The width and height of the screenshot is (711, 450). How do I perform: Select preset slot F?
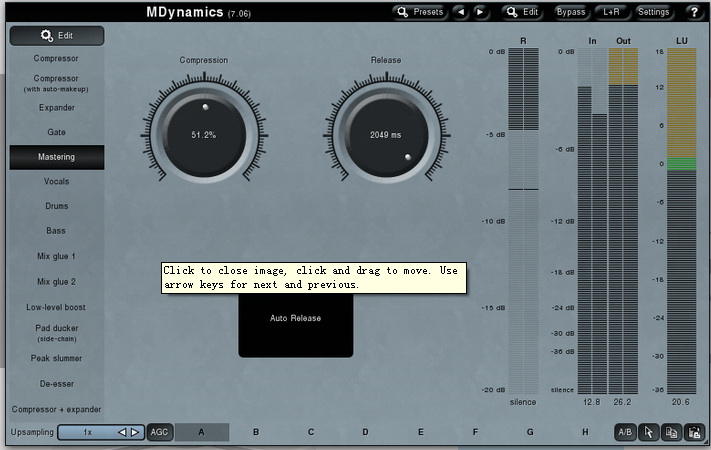pos(475,432)
